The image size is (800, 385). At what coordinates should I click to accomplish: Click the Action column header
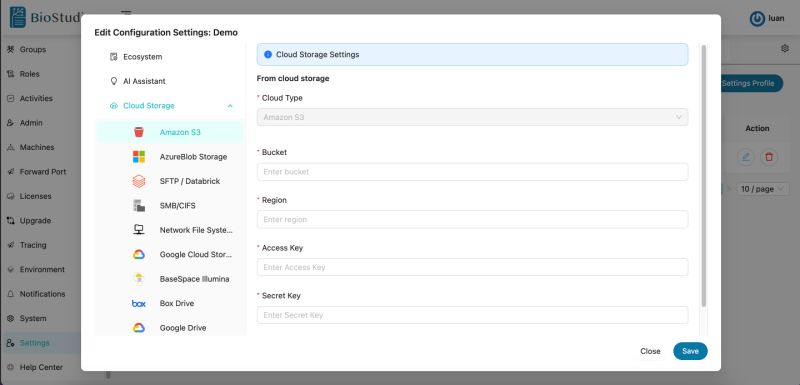click(757, 129)
